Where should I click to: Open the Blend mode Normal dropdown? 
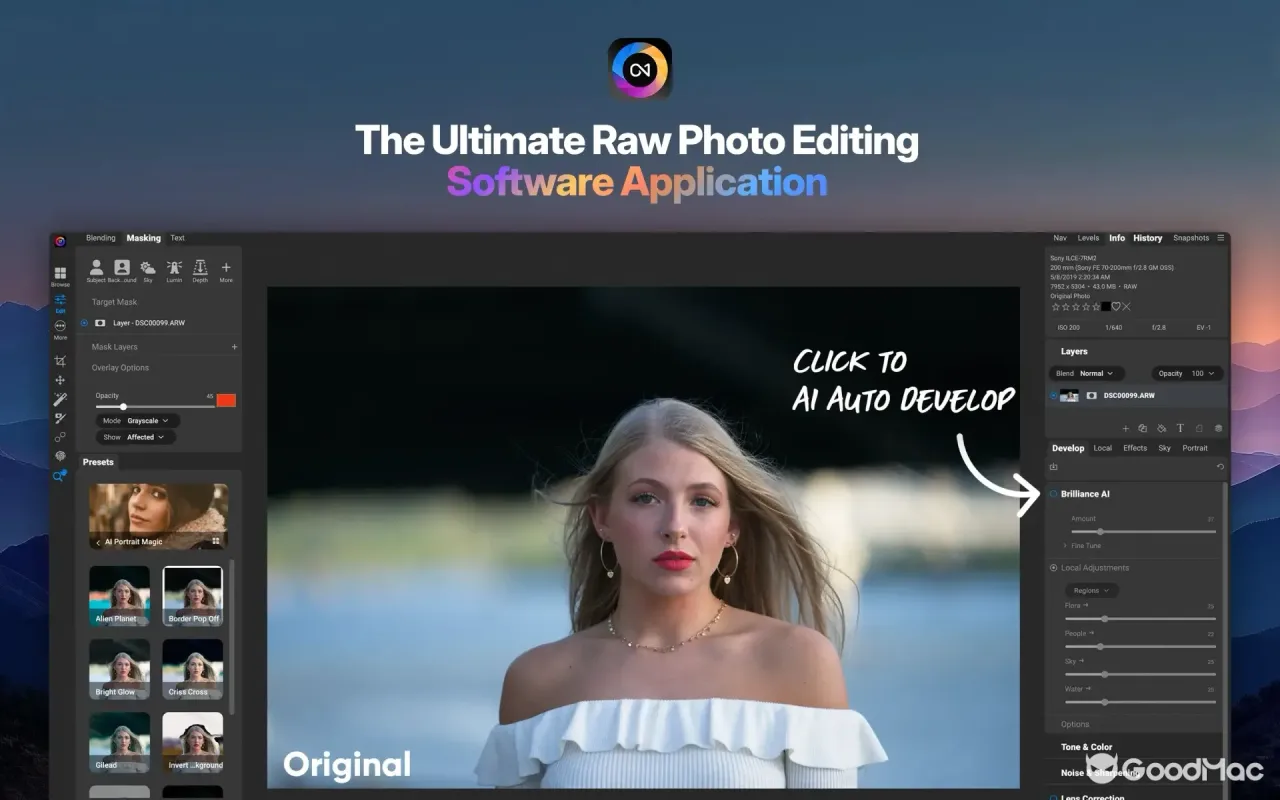1088,373
